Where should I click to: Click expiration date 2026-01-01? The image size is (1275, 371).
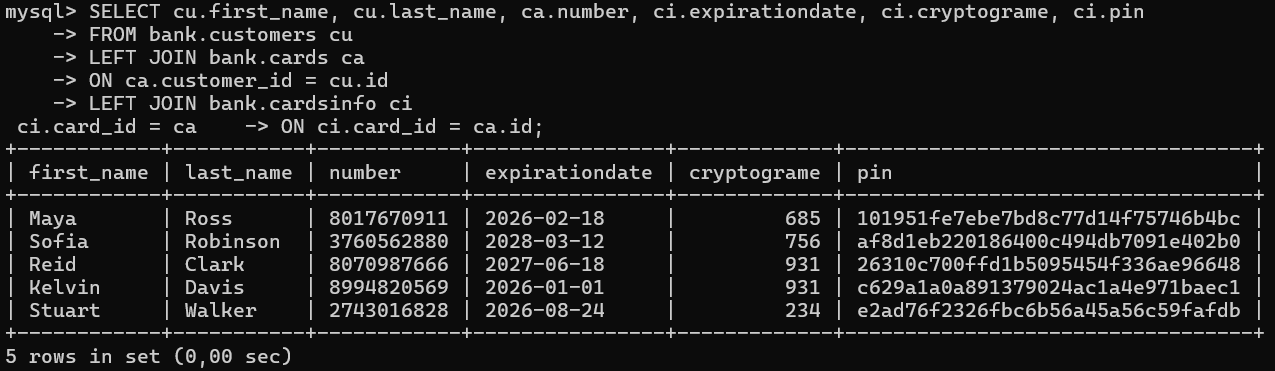point(545,288)
